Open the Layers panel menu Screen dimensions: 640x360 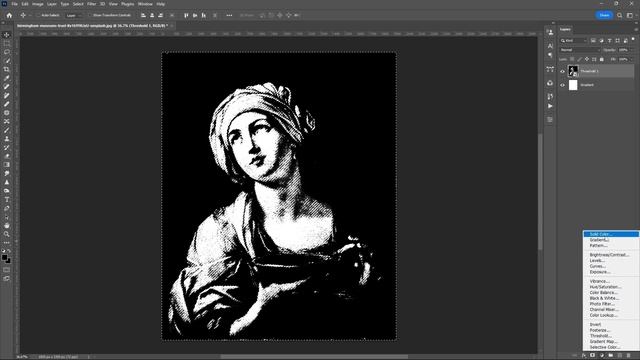[x=636, y=29]
